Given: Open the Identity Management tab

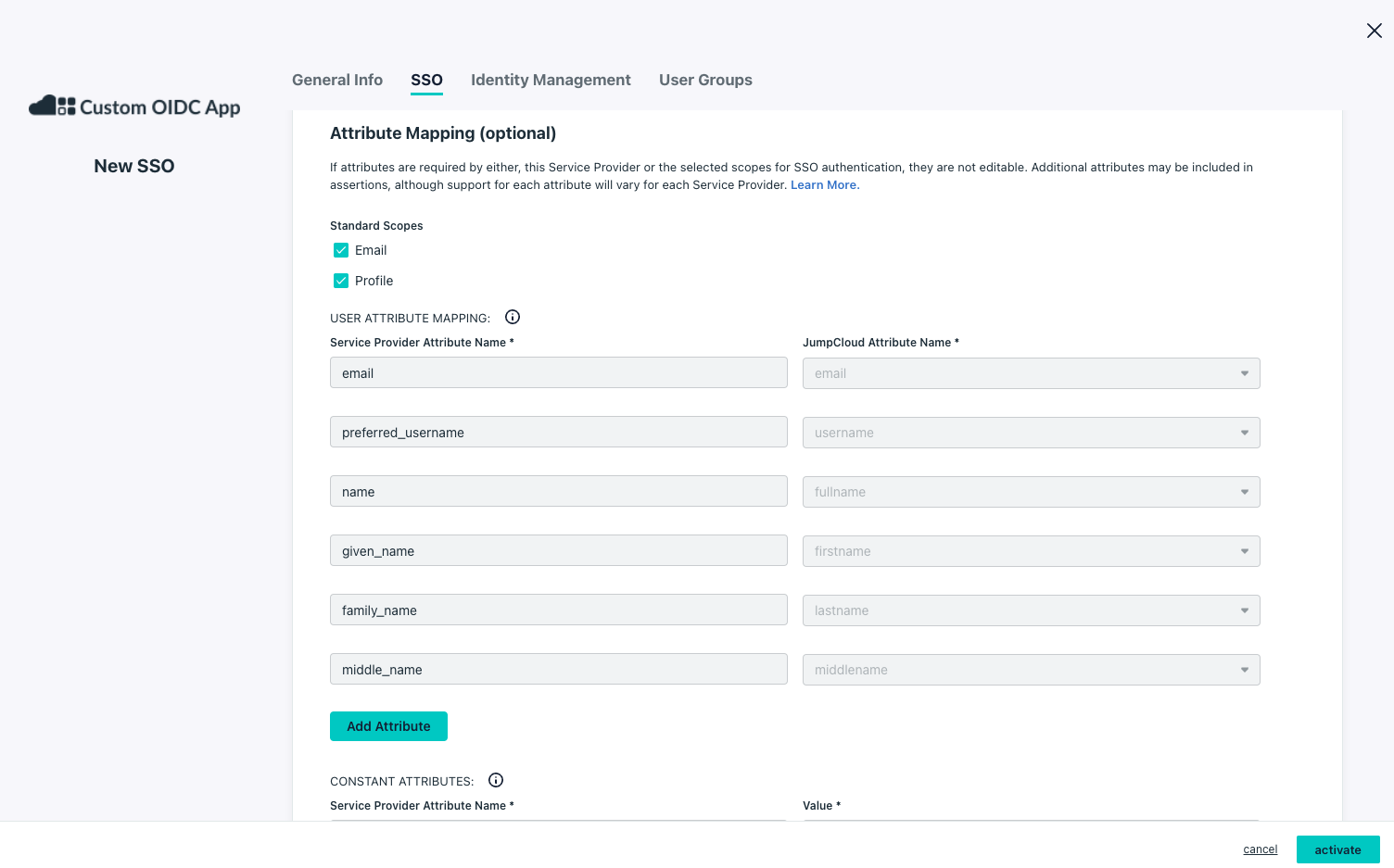Looking at the screenshot, I should pyautogui.click(x=551, y=80).
